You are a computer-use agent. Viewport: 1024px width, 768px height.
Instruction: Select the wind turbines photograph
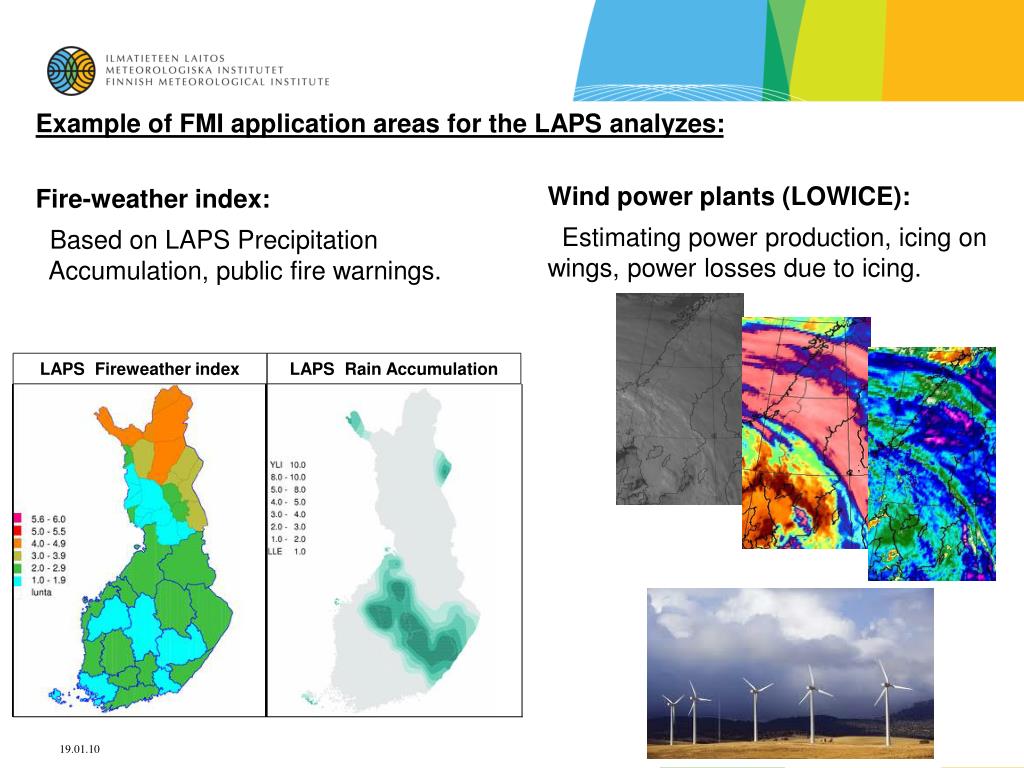pyautogui.click(x=790, y=673)
